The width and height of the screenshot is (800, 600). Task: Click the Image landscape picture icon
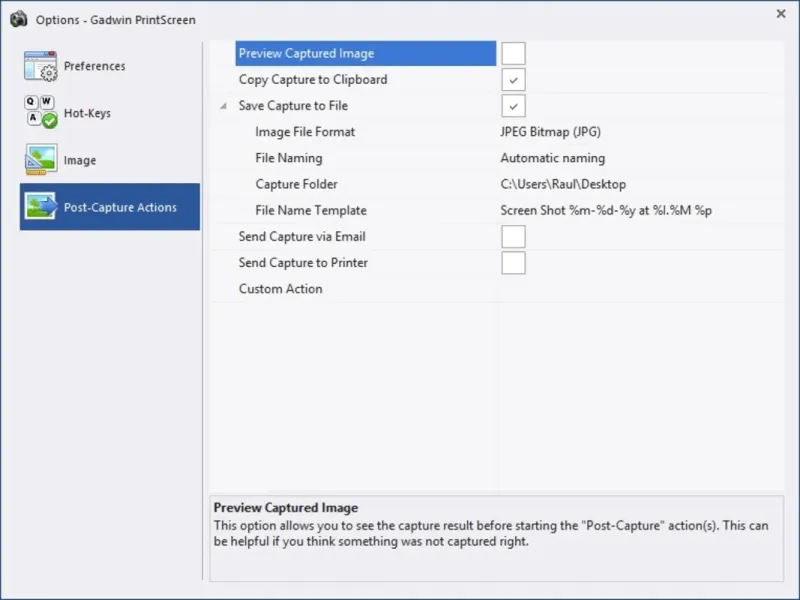tap(41, 160)
